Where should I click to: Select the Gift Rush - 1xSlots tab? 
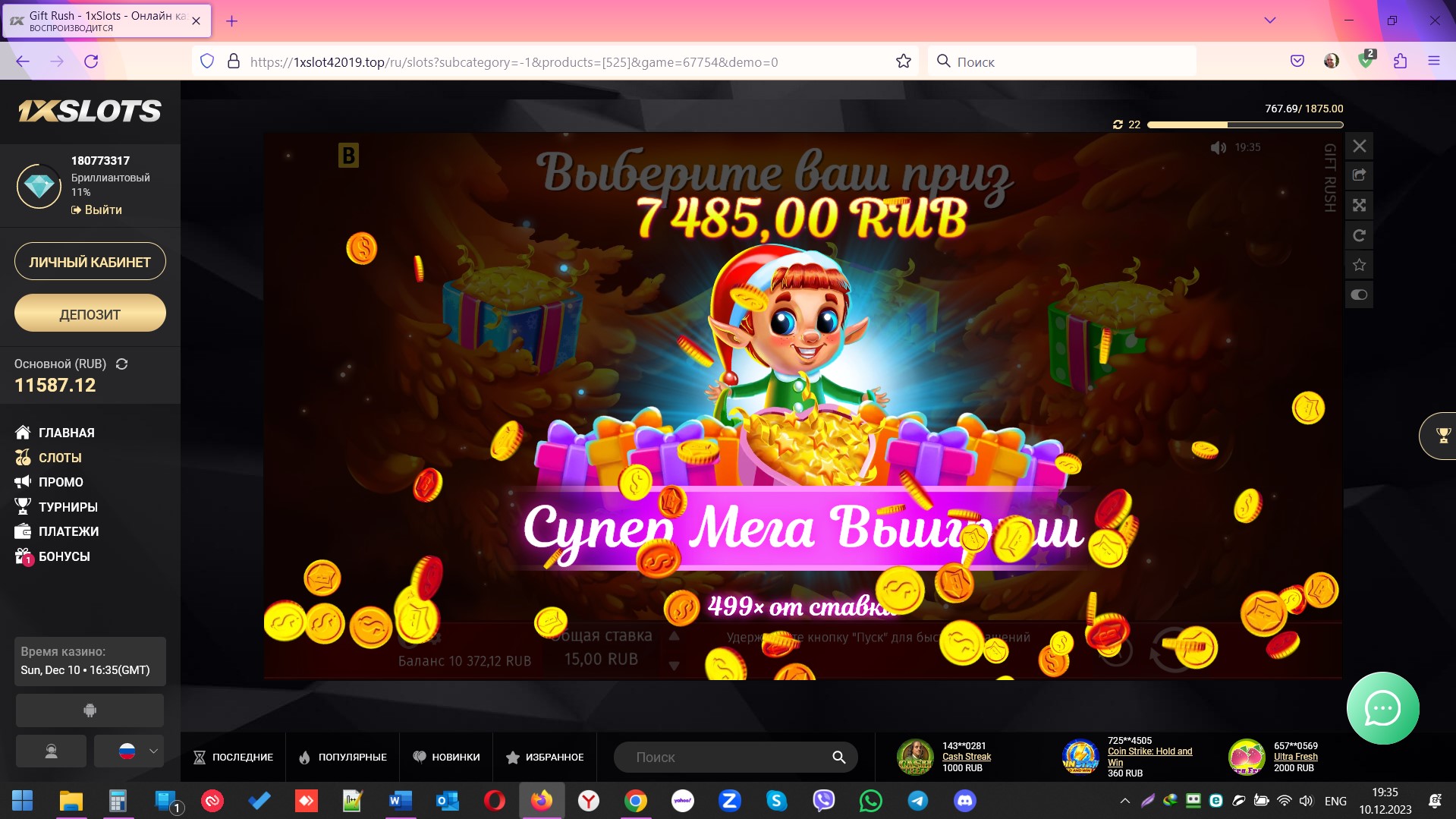tap(106, 21)
